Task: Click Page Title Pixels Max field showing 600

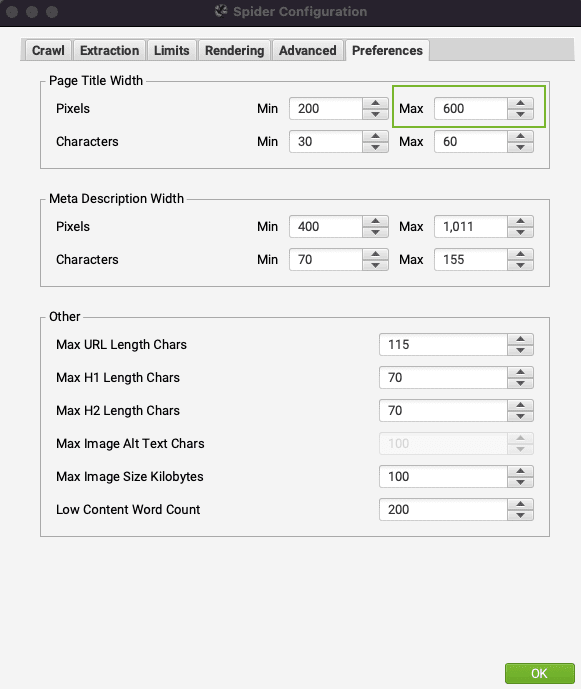Action: (471, 109)
